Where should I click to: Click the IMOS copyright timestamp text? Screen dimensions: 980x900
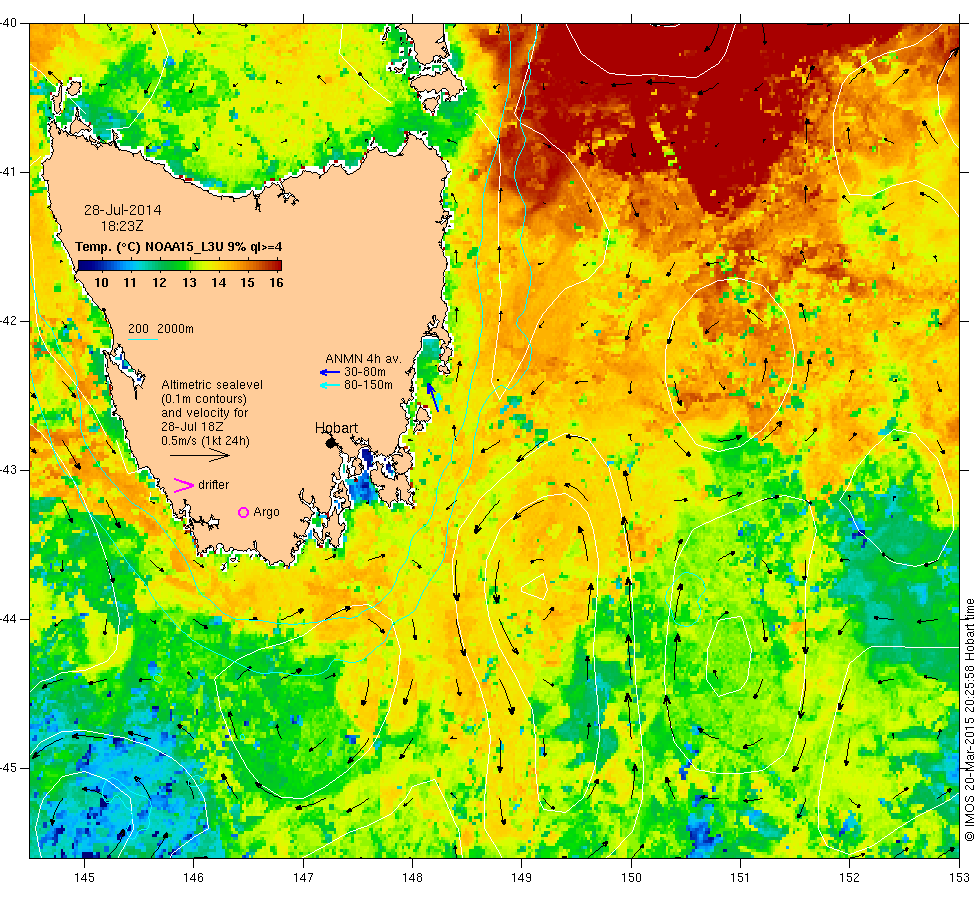click(969, 719)
